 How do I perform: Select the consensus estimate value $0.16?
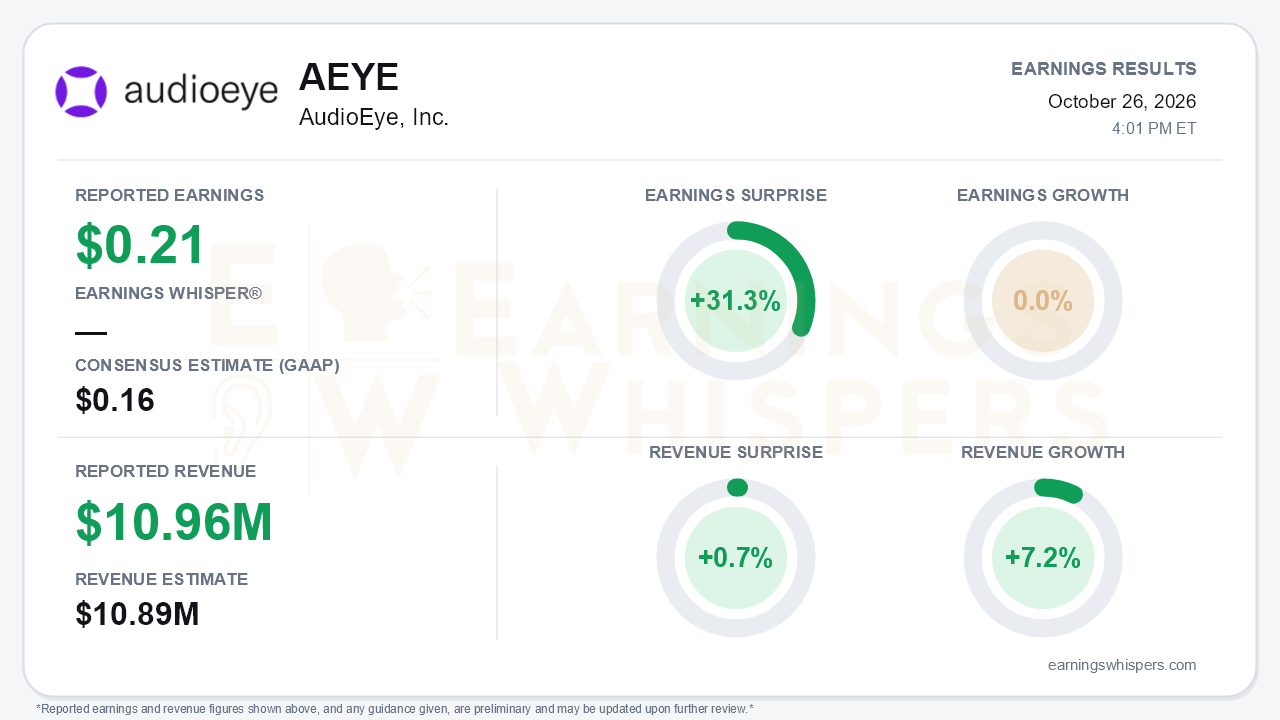click(x=115, y=400)
